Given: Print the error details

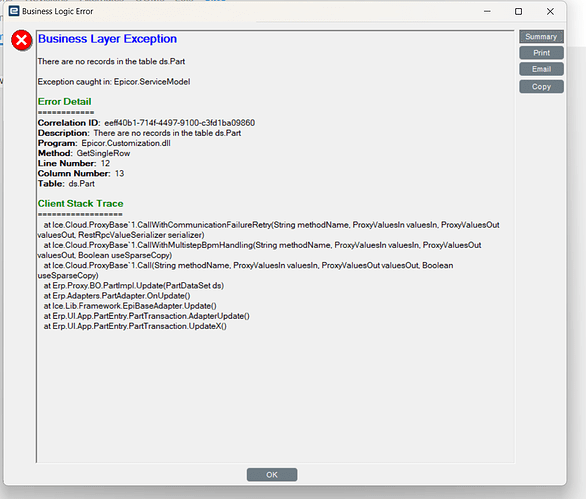Looking at the screenshot, I should (541, 53).
